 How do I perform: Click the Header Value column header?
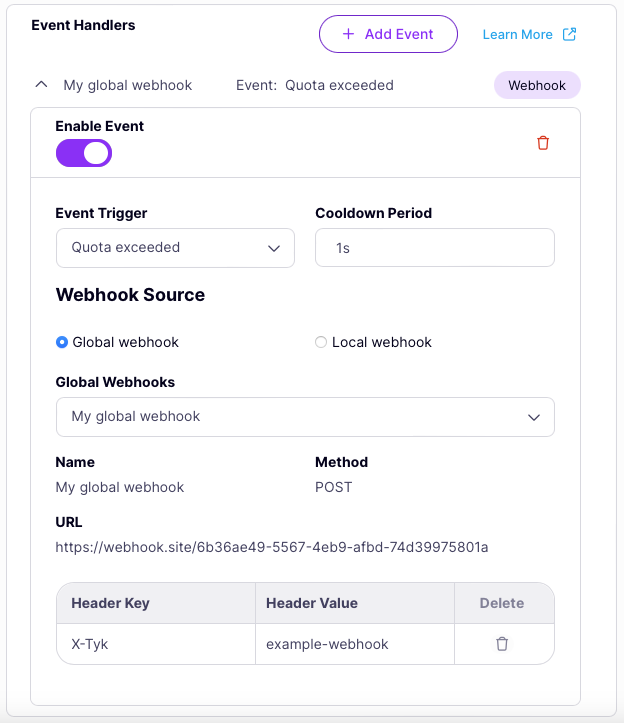(x=312, y=603)
